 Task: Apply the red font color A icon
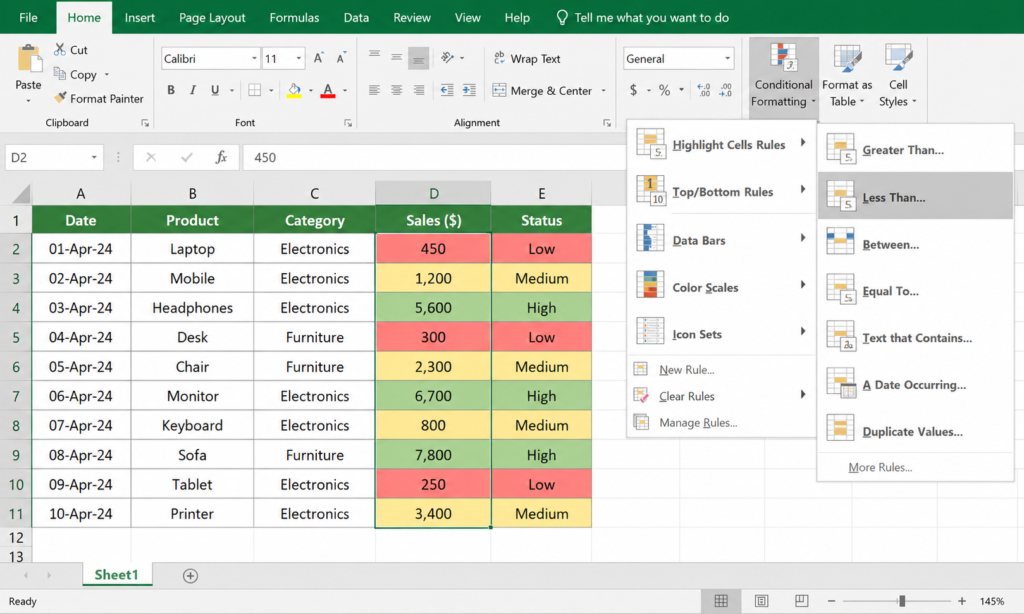click(328, 90)
